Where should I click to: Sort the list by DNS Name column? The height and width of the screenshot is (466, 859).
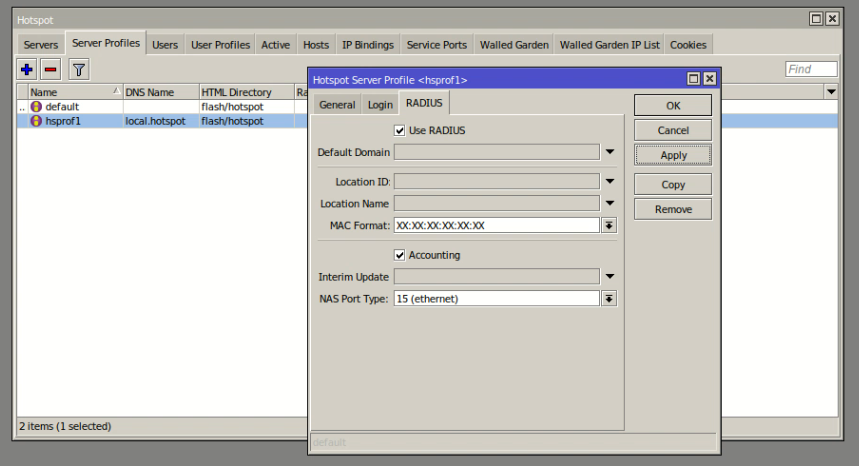159,92
